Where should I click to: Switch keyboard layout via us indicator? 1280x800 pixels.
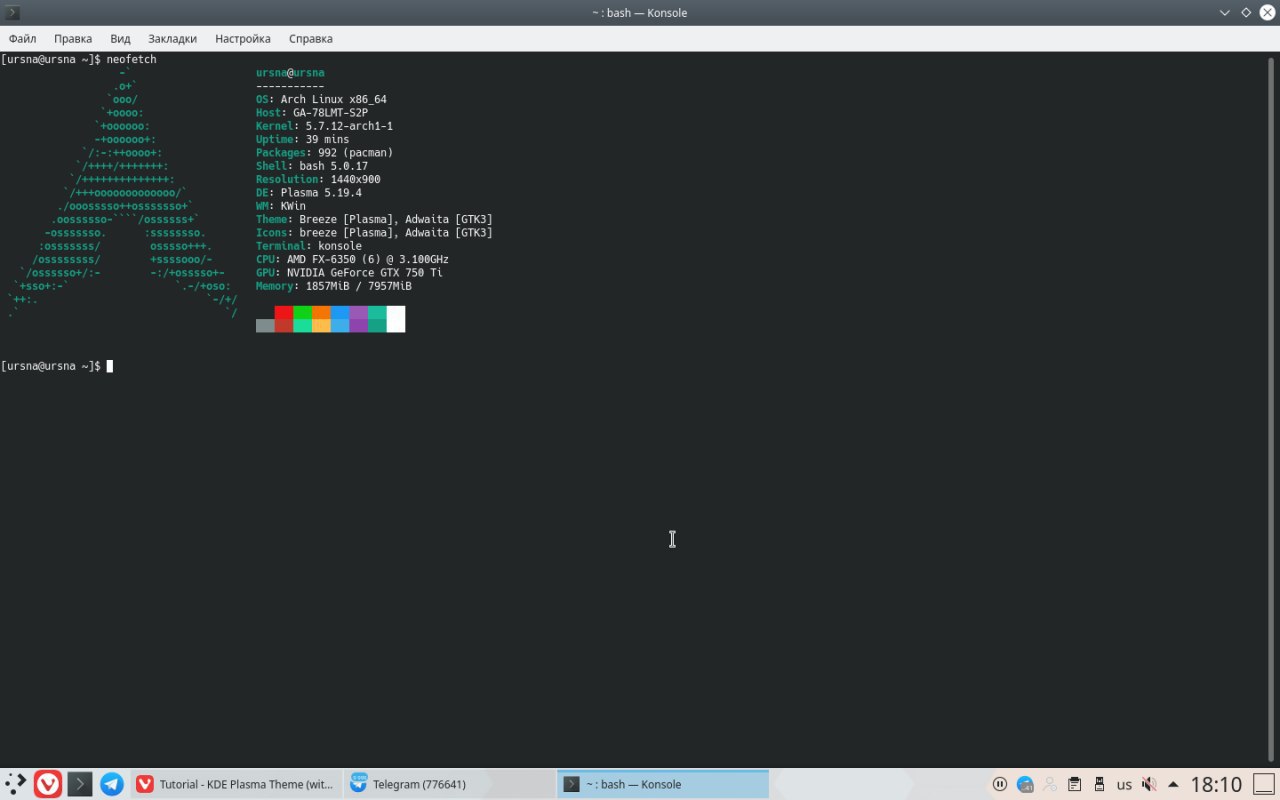coord(1124,785)
